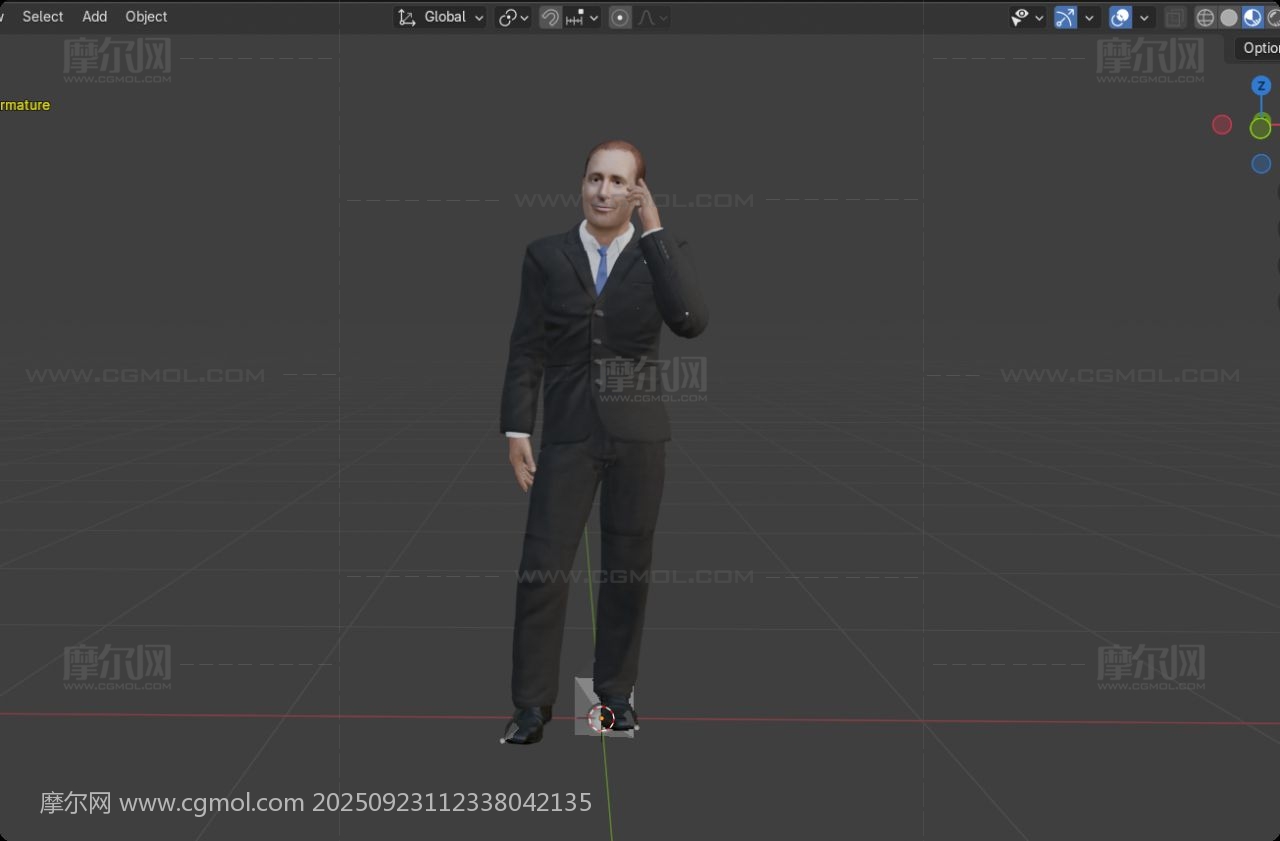Click the 3D cursor at the model's feet

[600, 718]
